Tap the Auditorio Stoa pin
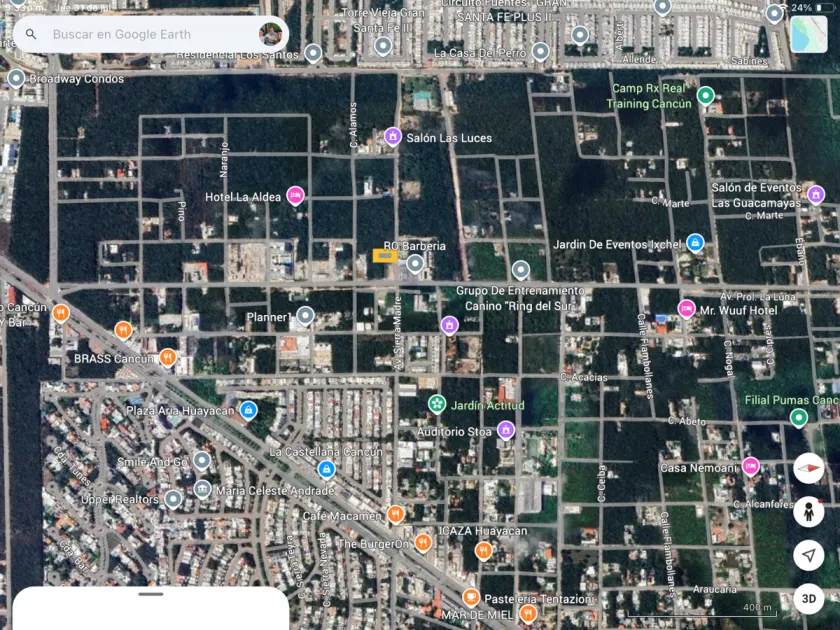Viewport: 840px width, 630px height. coord(506,430)
